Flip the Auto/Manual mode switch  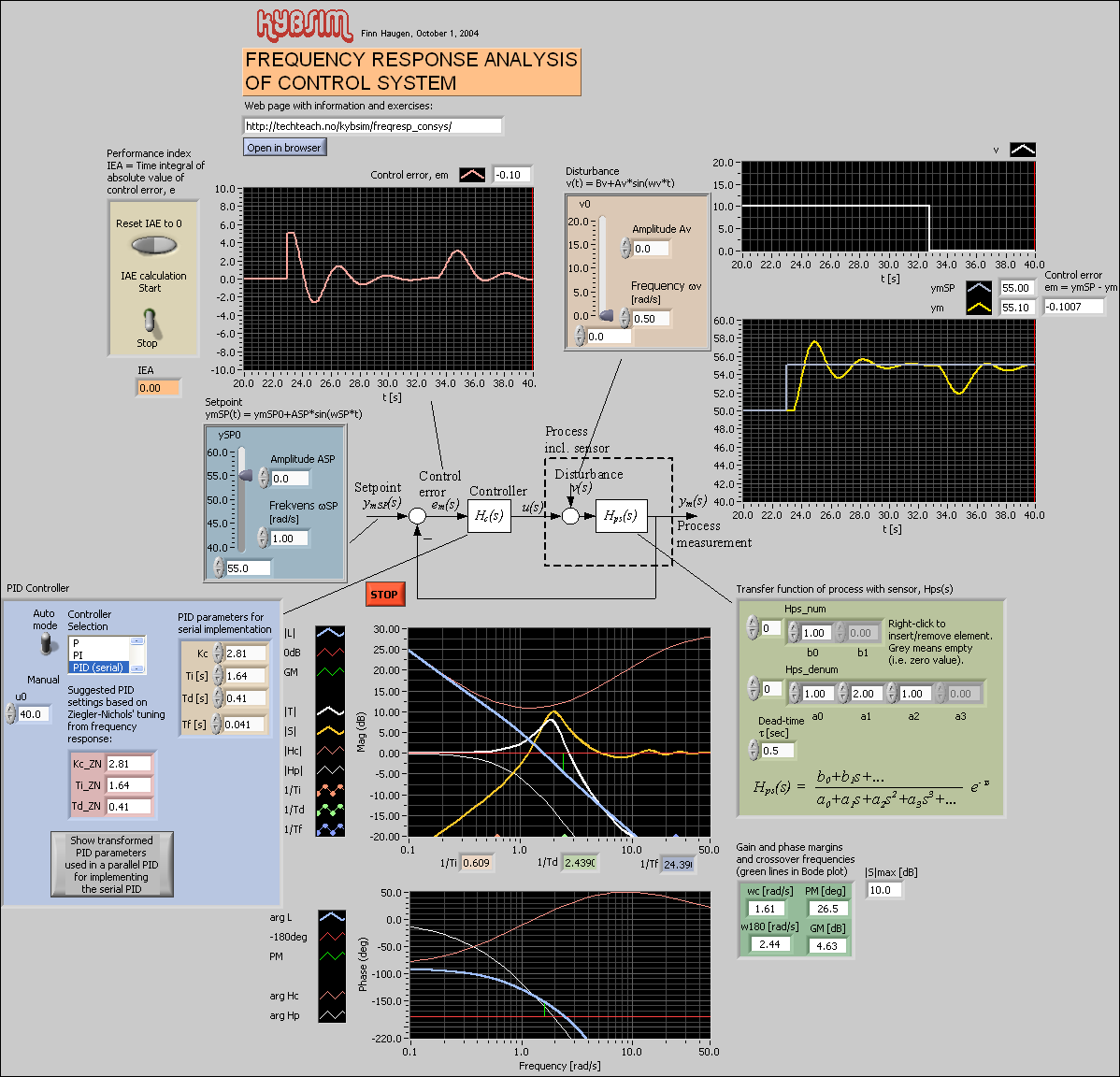pyautogui.click(x=46, y=646)
